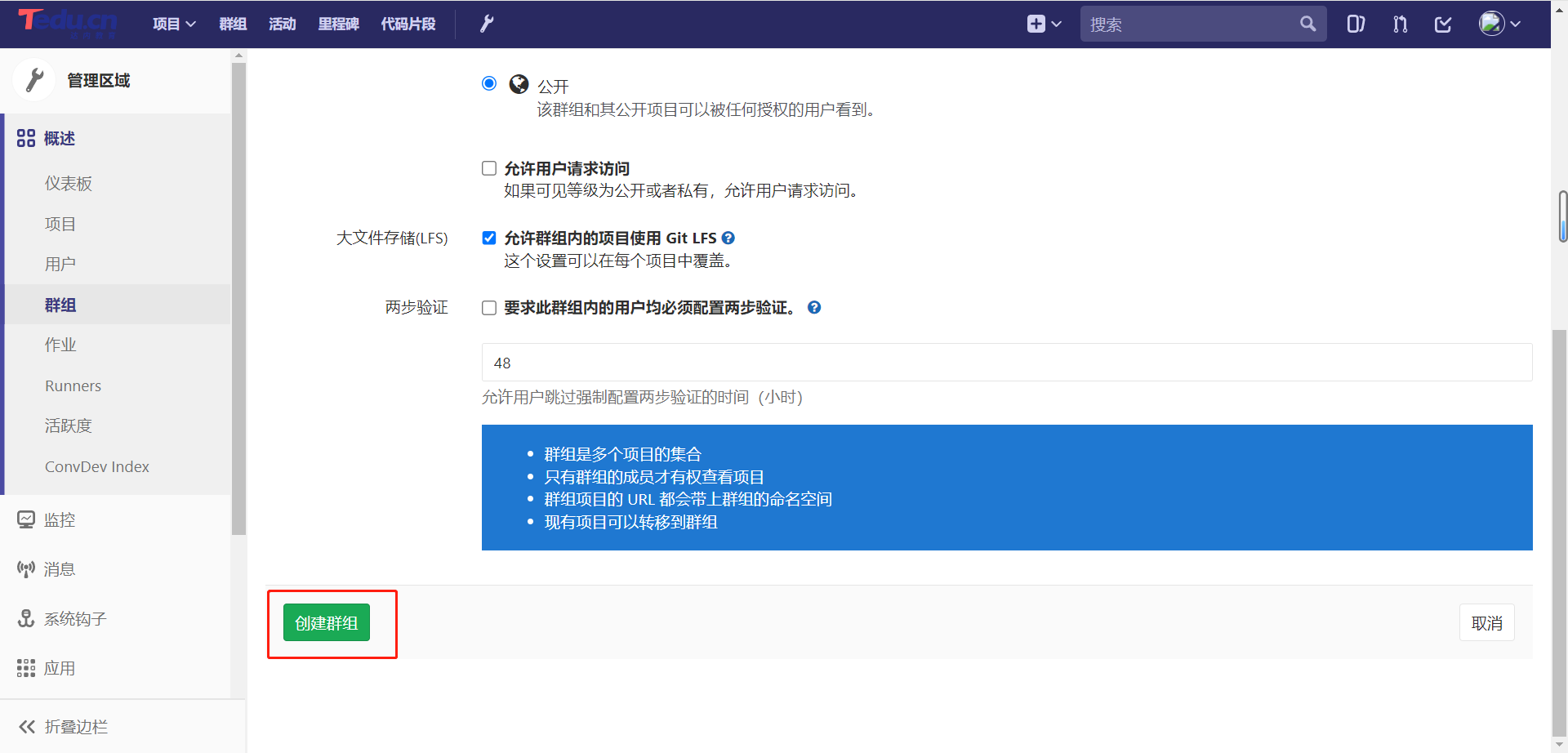Click the collapse sidebar double-chevron icon
Viewport: 1568px width, 753px height.
(x=27, y=726)
